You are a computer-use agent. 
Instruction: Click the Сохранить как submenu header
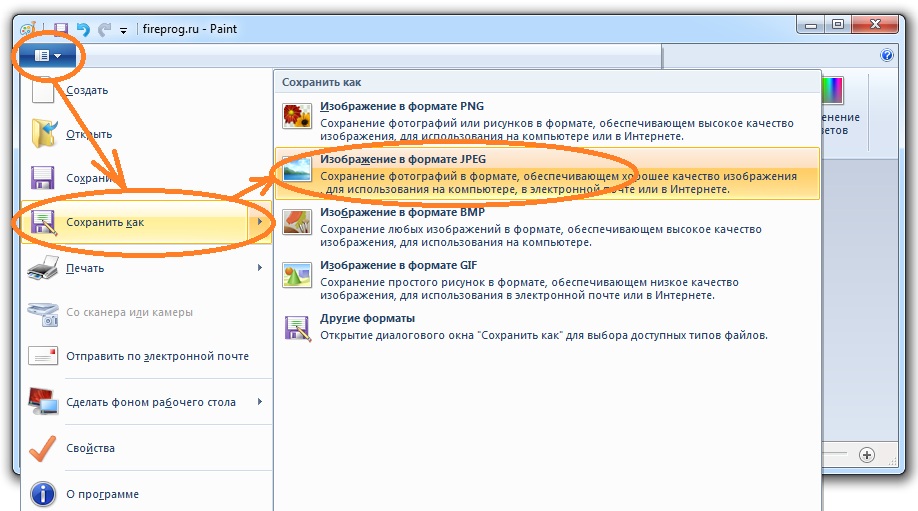[x=321, y=83]
